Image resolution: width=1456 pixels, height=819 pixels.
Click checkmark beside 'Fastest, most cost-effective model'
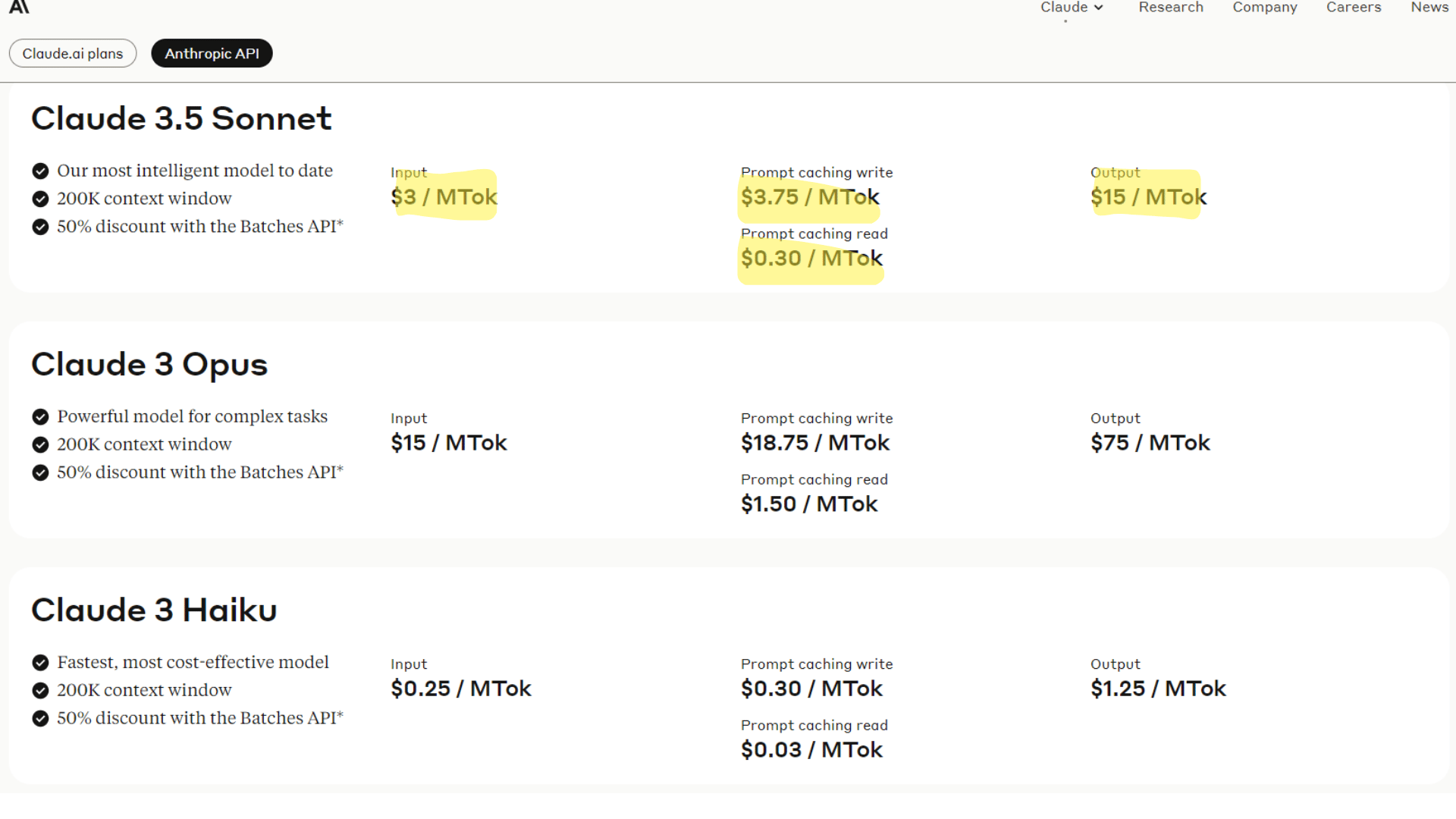coord(40,662)
